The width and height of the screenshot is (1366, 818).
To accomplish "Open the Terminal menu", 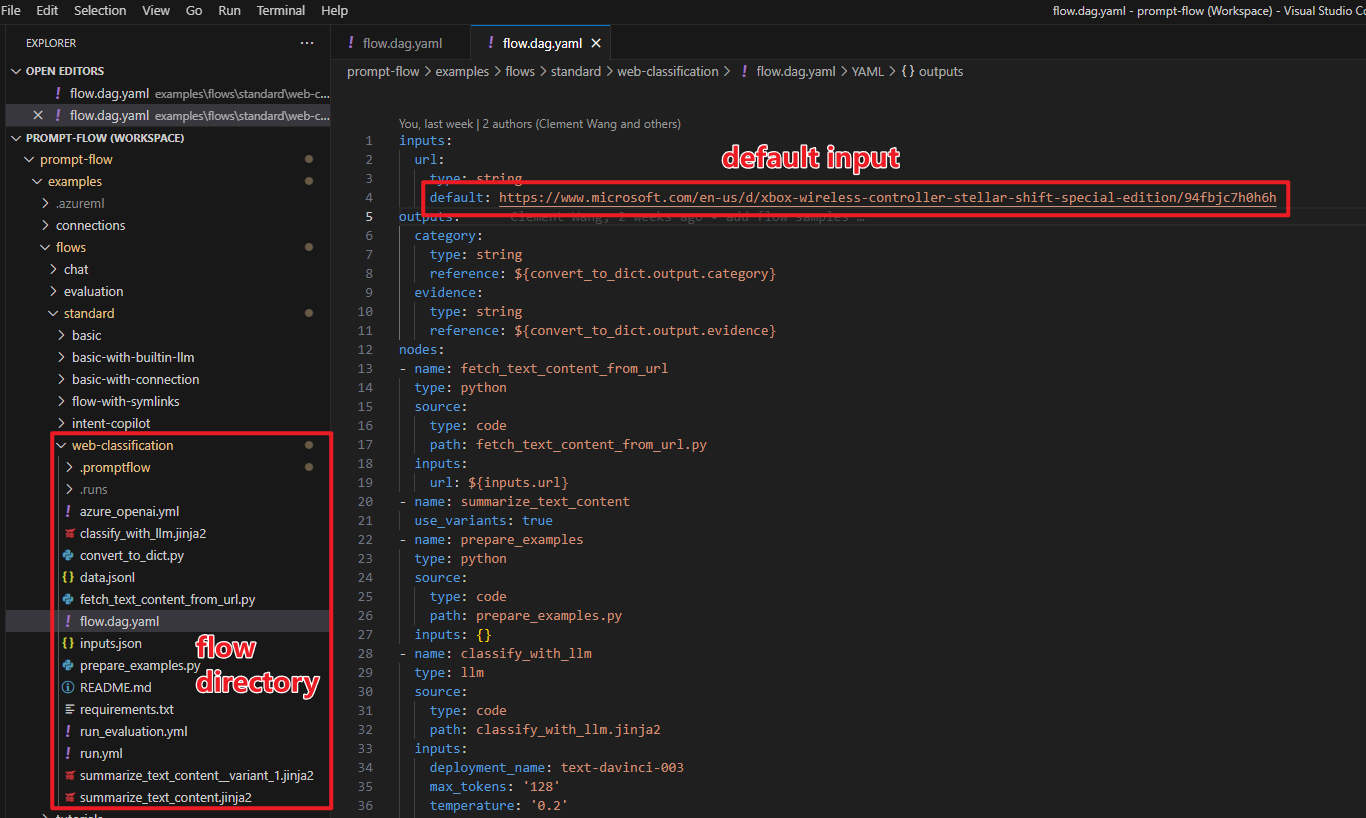I will tap(281, 10).
